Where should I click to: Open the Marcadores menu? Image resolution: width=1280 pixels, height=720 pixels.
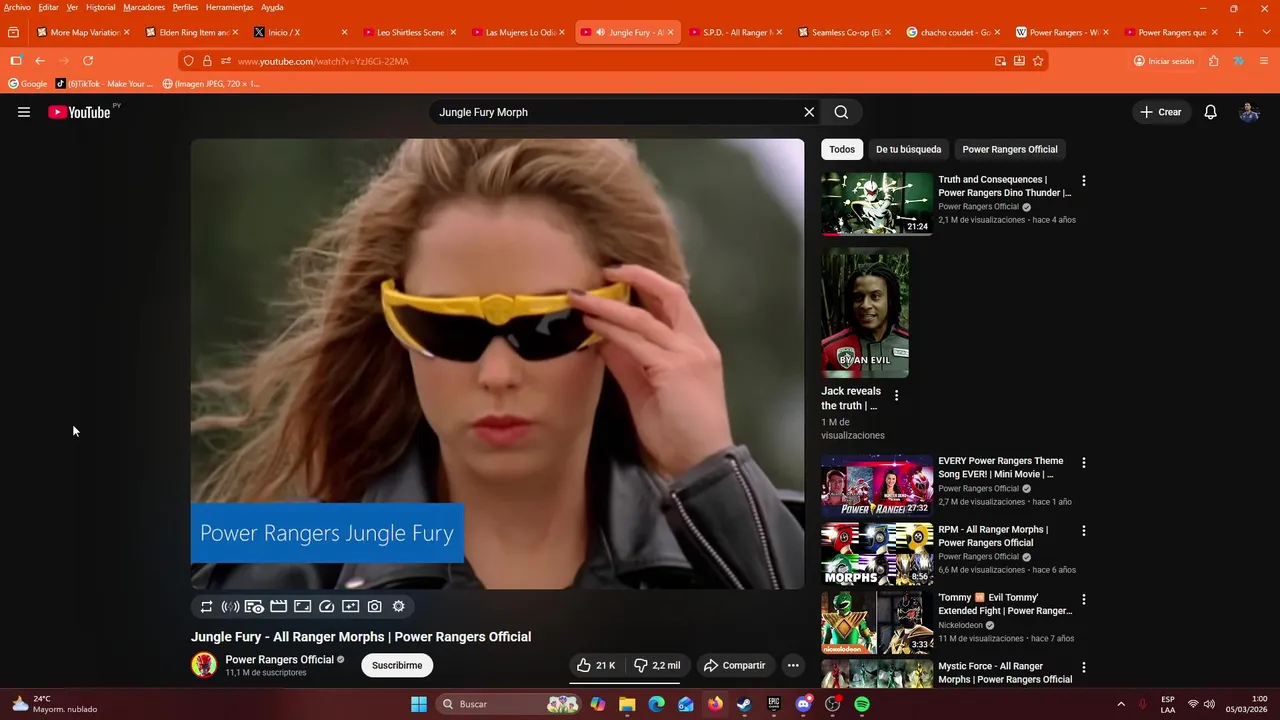[144, 7]
